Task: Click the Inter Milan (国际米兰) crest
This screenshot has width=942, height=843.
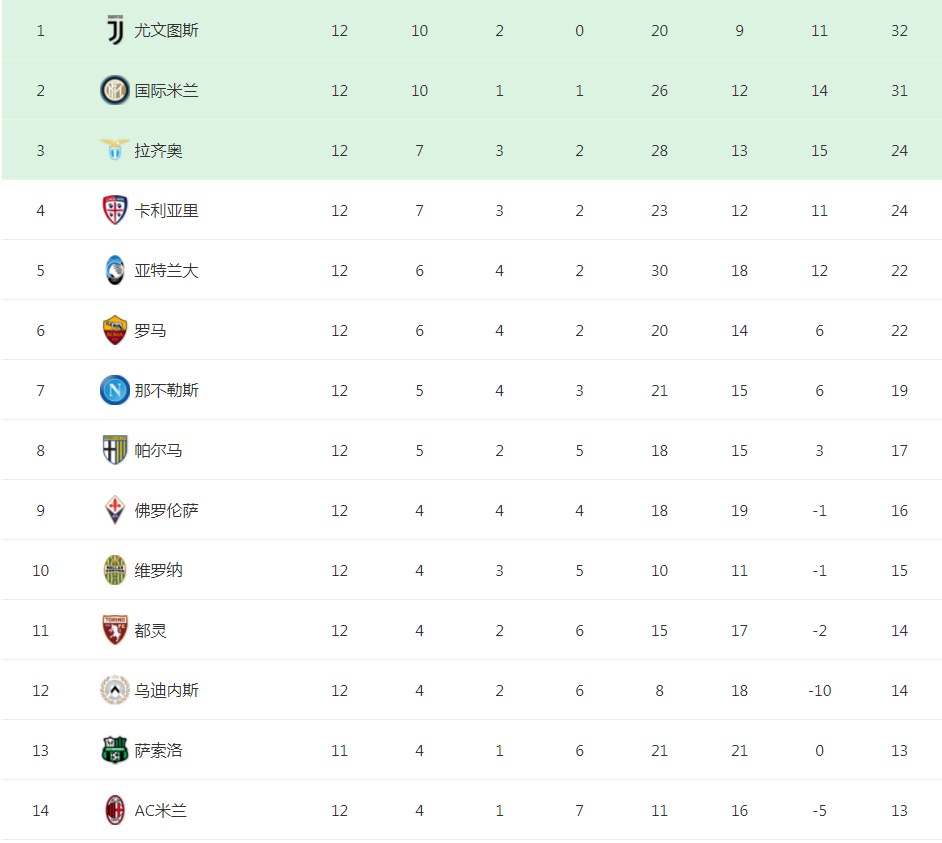Action: tap(115, 90)
